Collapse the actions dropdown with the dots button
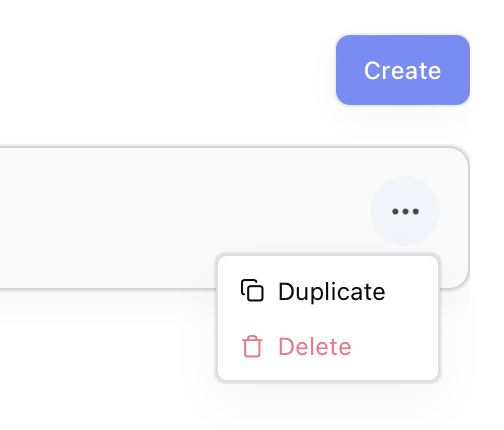This screenshot has width=504, height=430. click(x=405, y=211)
